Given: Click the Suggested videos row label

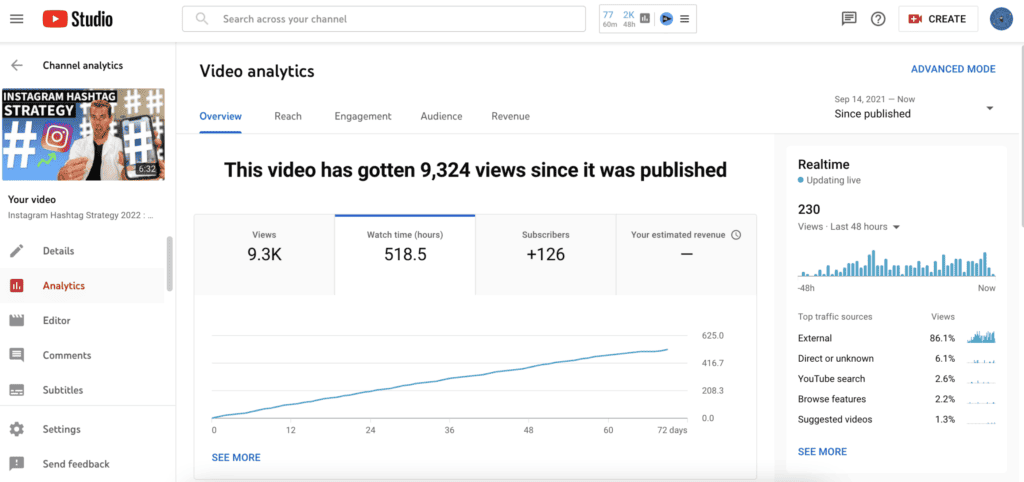Looking at the screenshot, I should 835,419.
